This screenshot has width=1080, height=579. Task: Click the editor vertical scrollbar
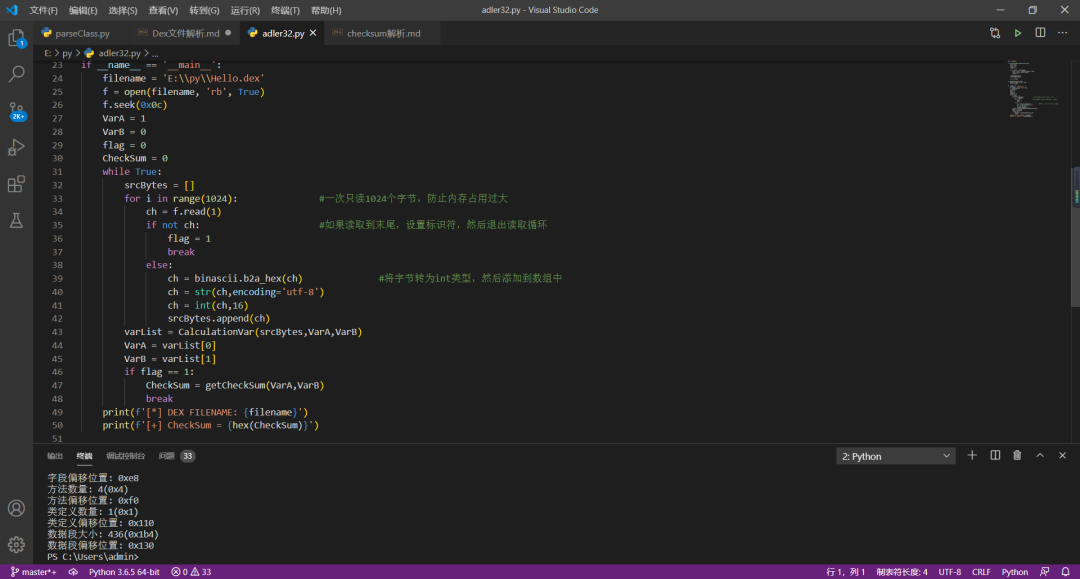[x=1075, y=237]
